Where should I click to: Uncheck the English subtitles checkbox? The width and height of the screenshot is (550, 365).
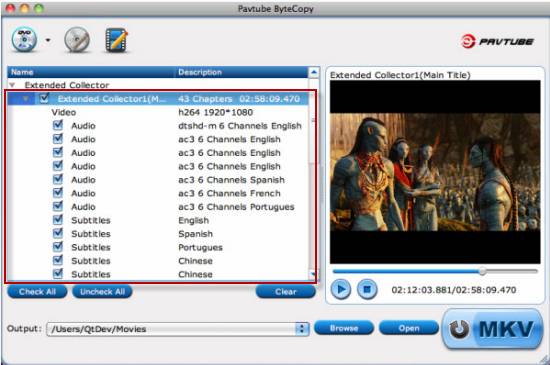58,220
